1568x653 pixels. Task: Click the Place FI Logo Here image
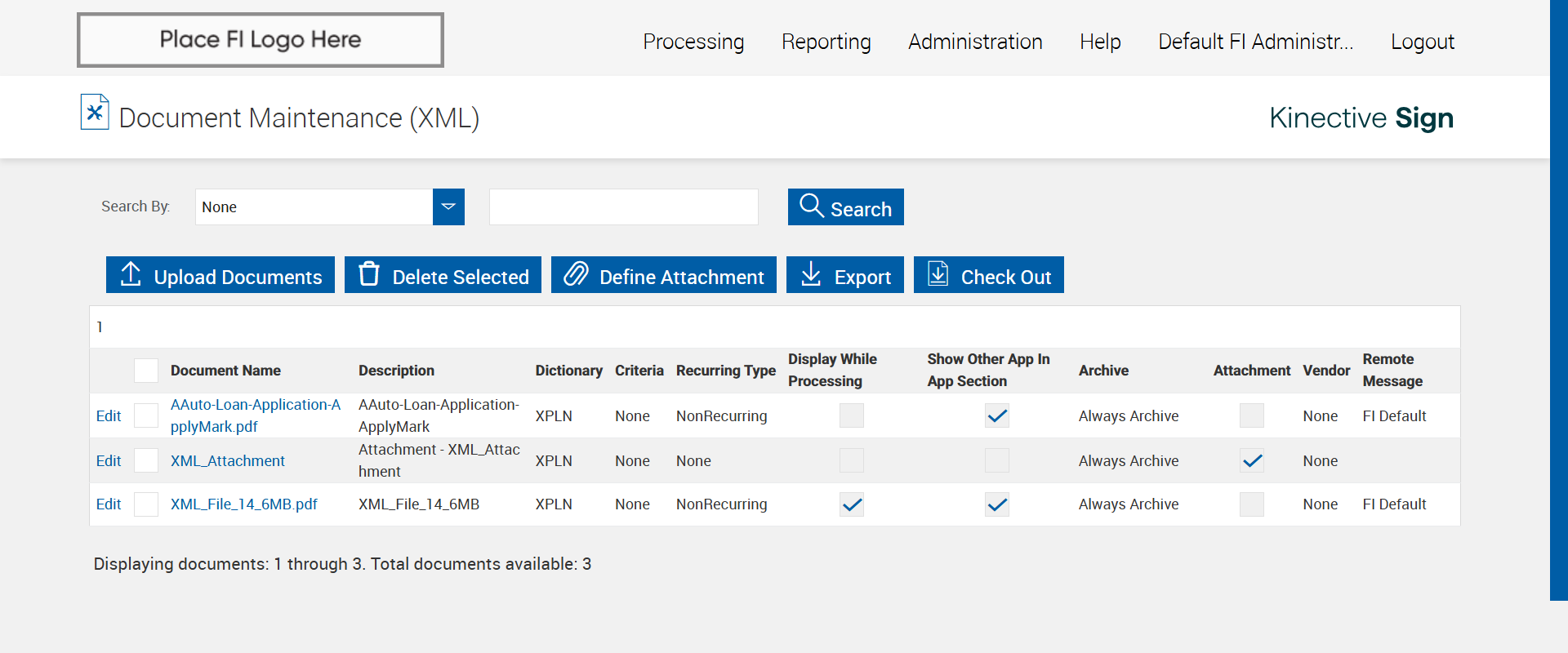click(x=261, y=40)
